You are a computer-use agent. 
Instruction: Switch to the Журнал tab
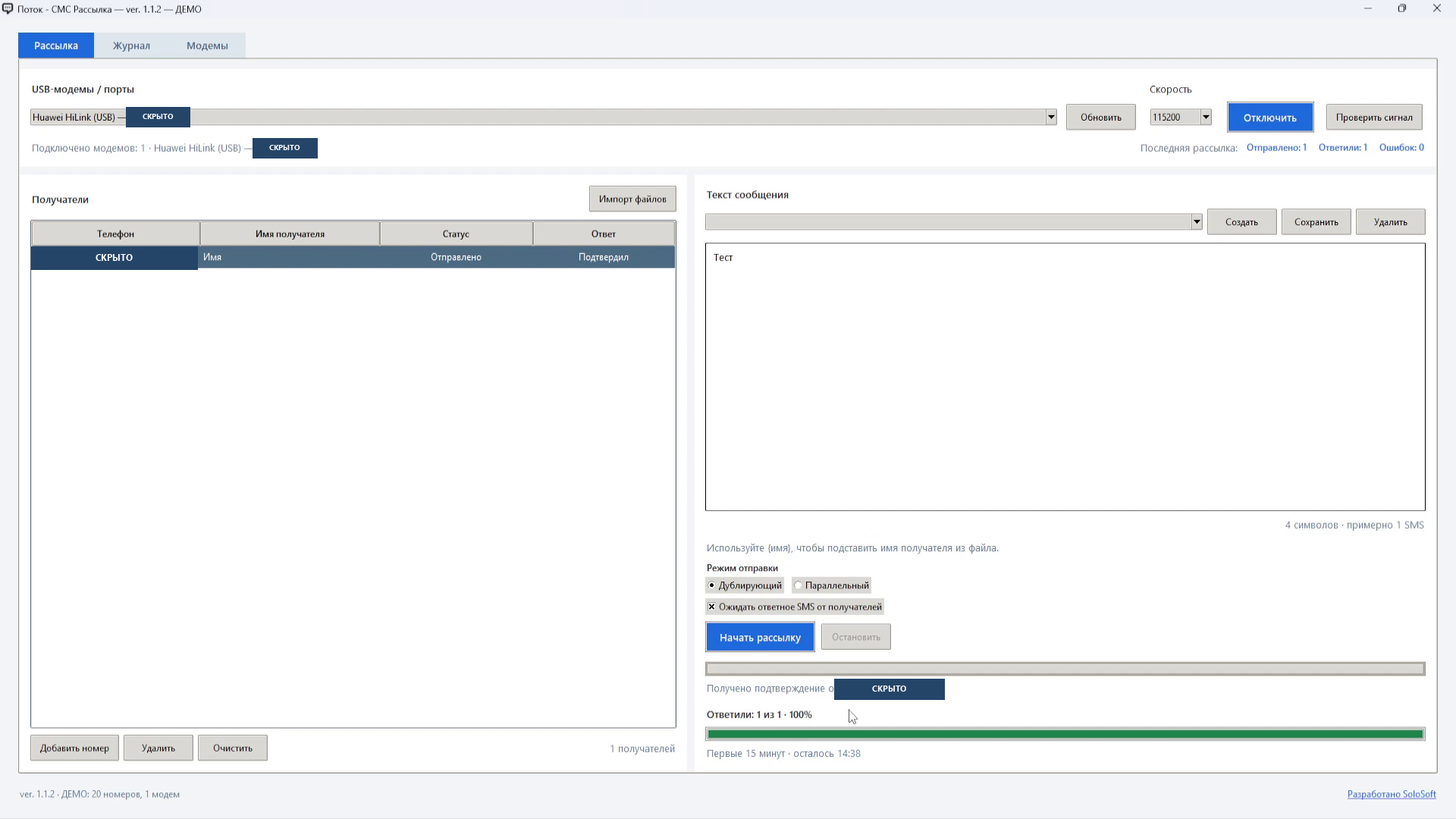(131, 45)
